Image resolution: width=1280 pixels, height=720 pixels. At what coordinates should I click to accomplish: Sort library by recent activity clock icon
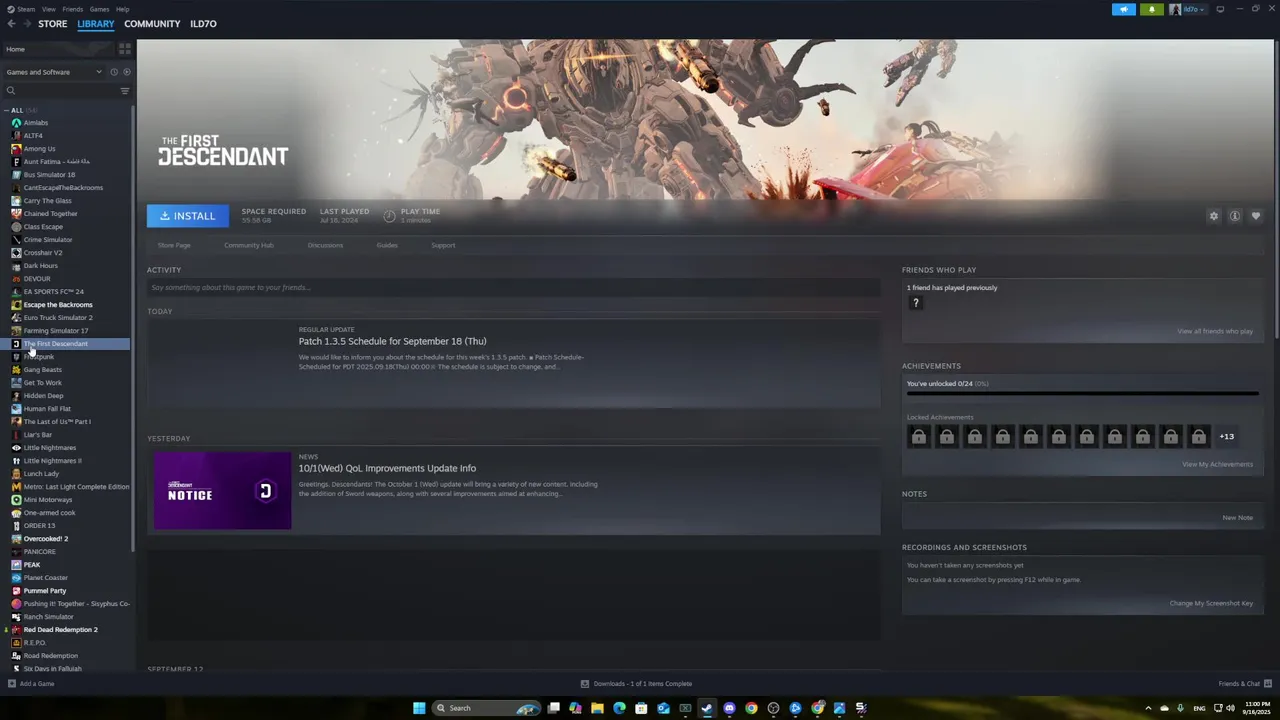tap(114, 72)
